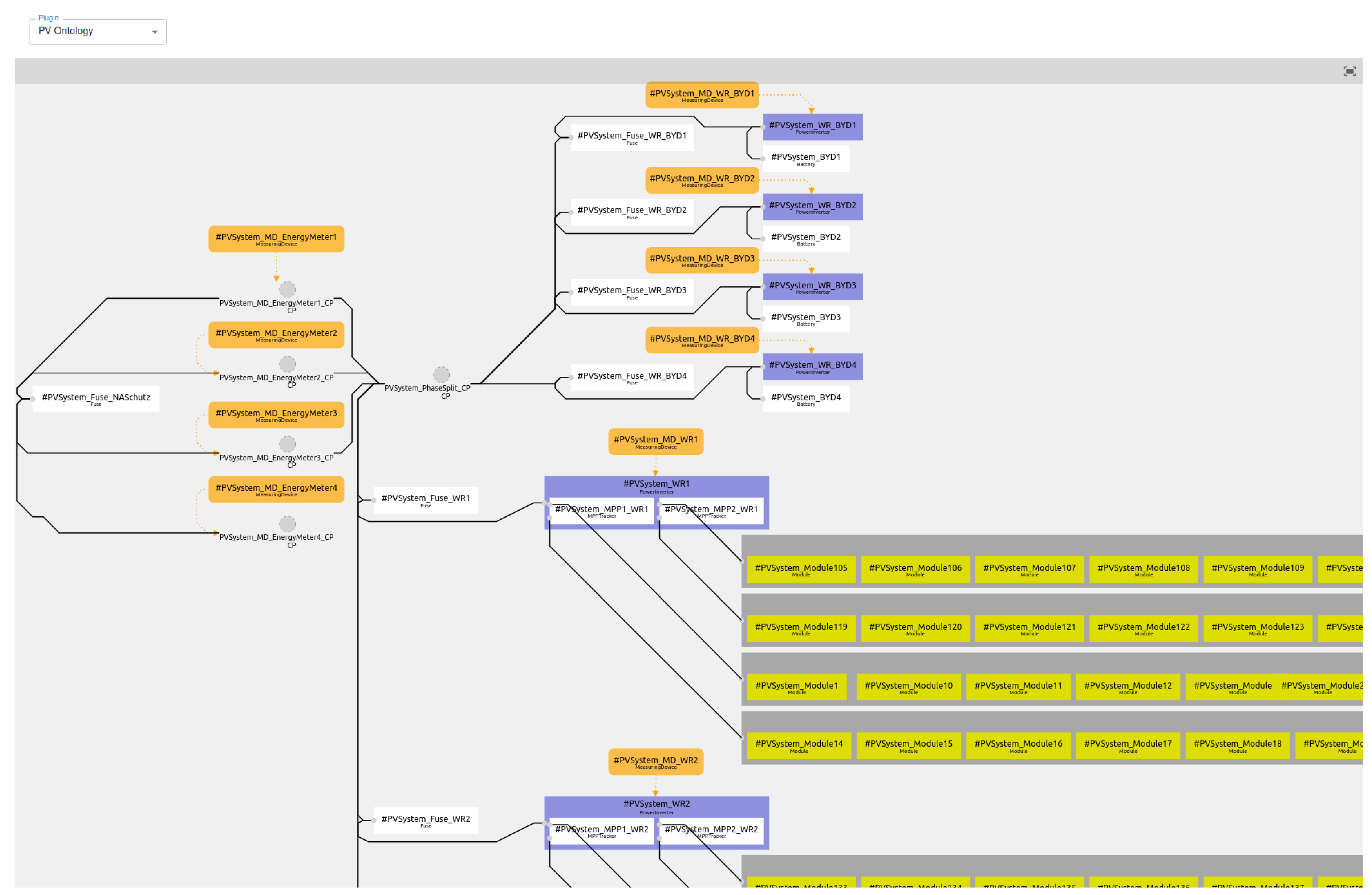The height and width of the screenshot is (895, 1372).
Task: Click the EnergyMeter4_CP gray circle node
Action: 288,524
